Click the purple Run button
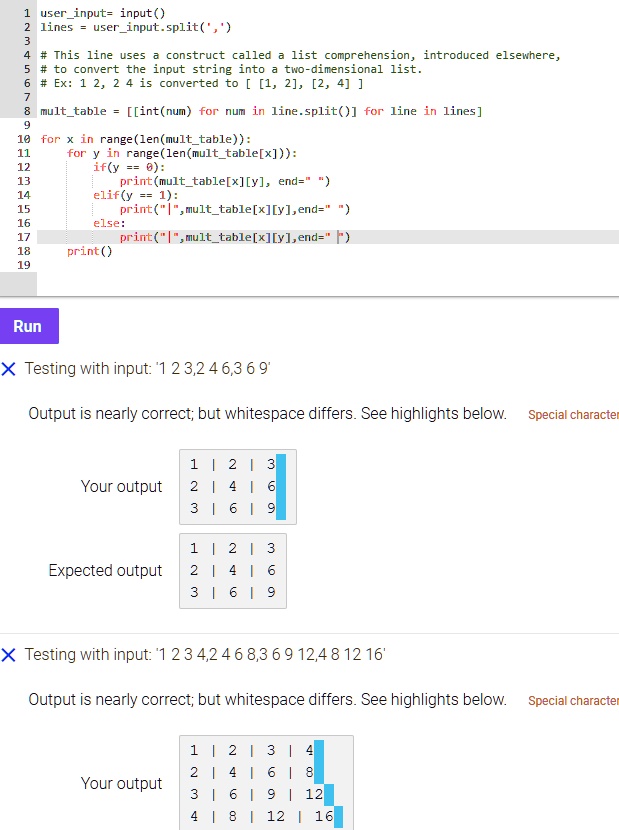 pyautogui.click(x=28, y=326)
